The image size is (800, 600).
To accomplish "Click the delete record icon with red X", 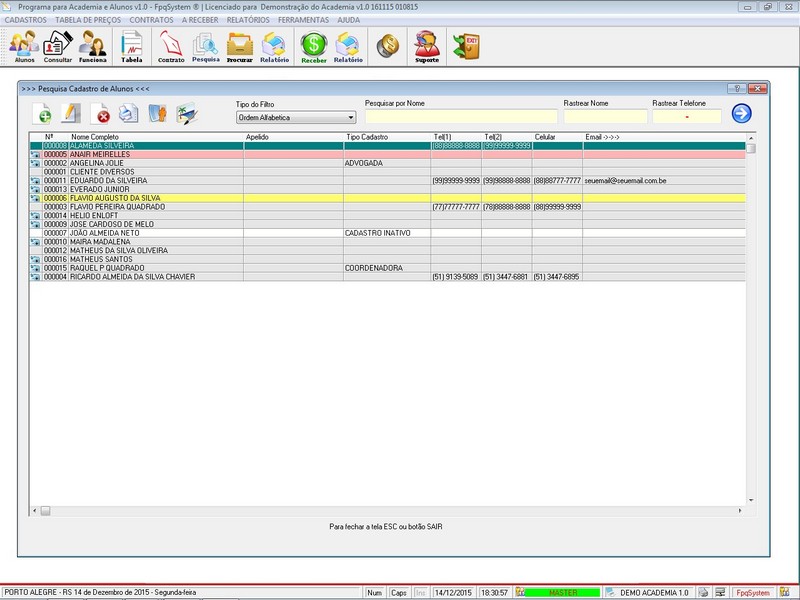I will 100,113.
